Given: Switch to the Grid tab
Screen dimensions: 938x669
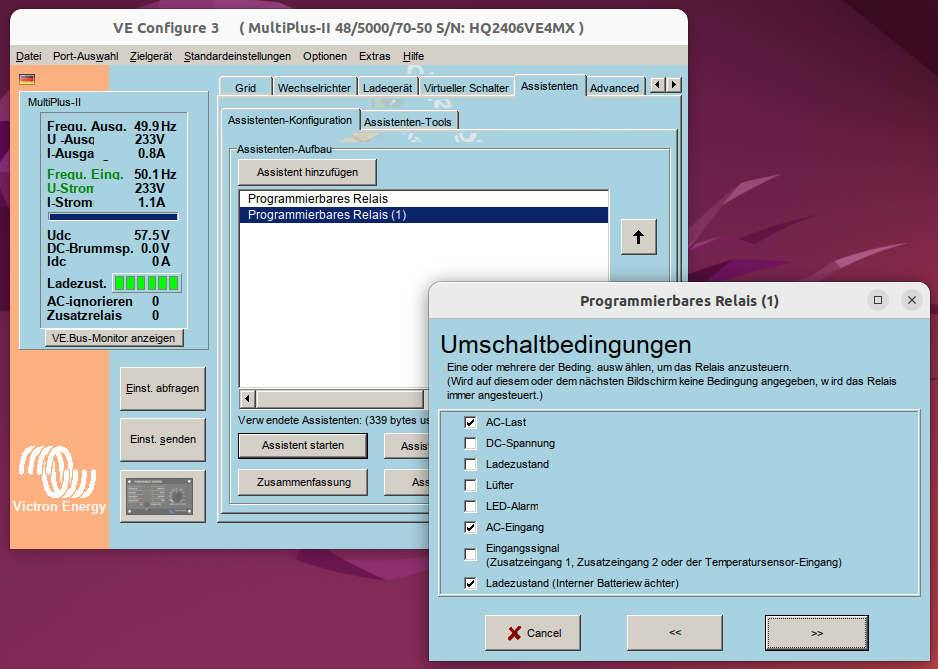Looking at the screenshot, I should 245,87.
